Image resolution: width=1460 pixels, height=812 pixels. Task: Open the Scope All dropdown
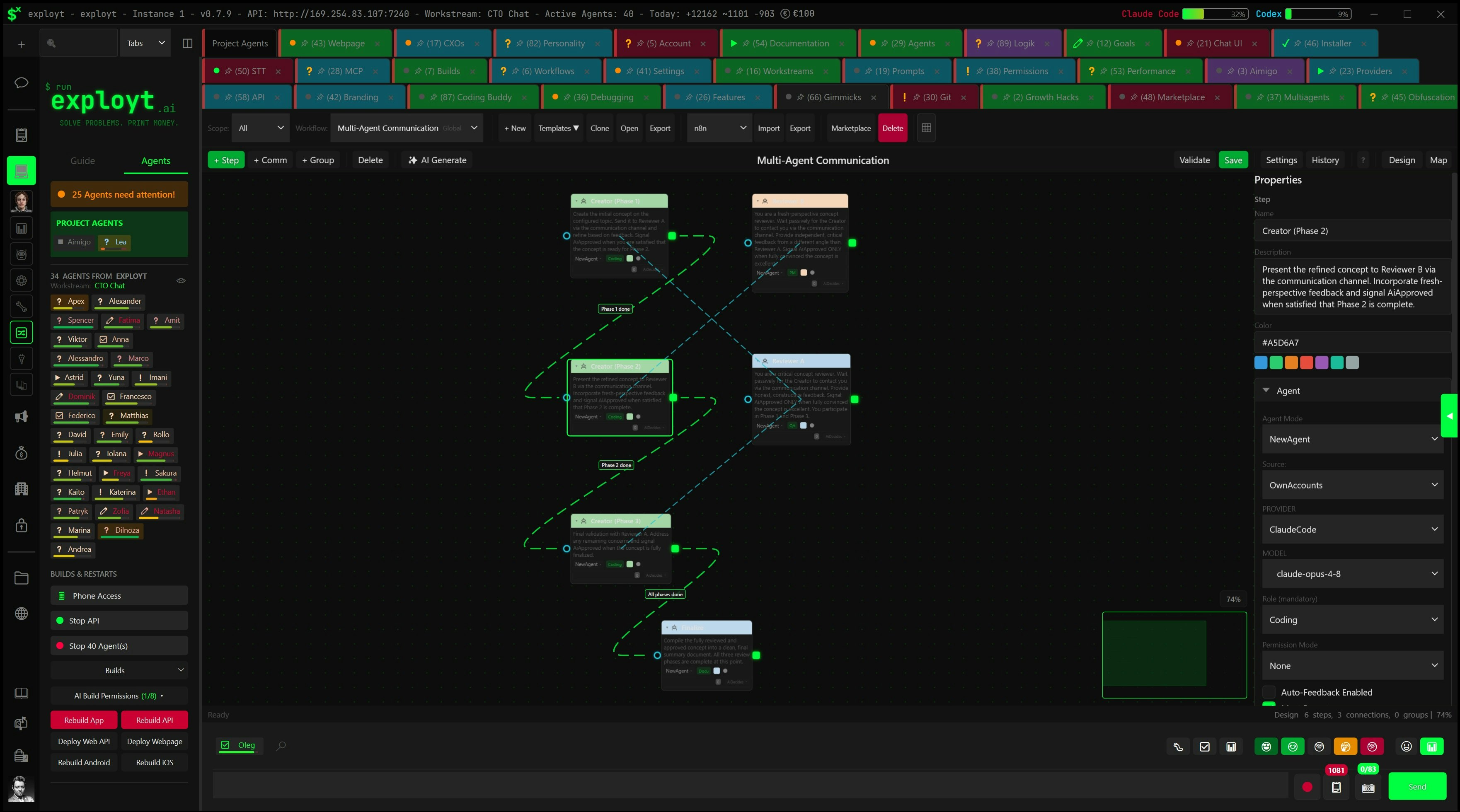point(260,128)
